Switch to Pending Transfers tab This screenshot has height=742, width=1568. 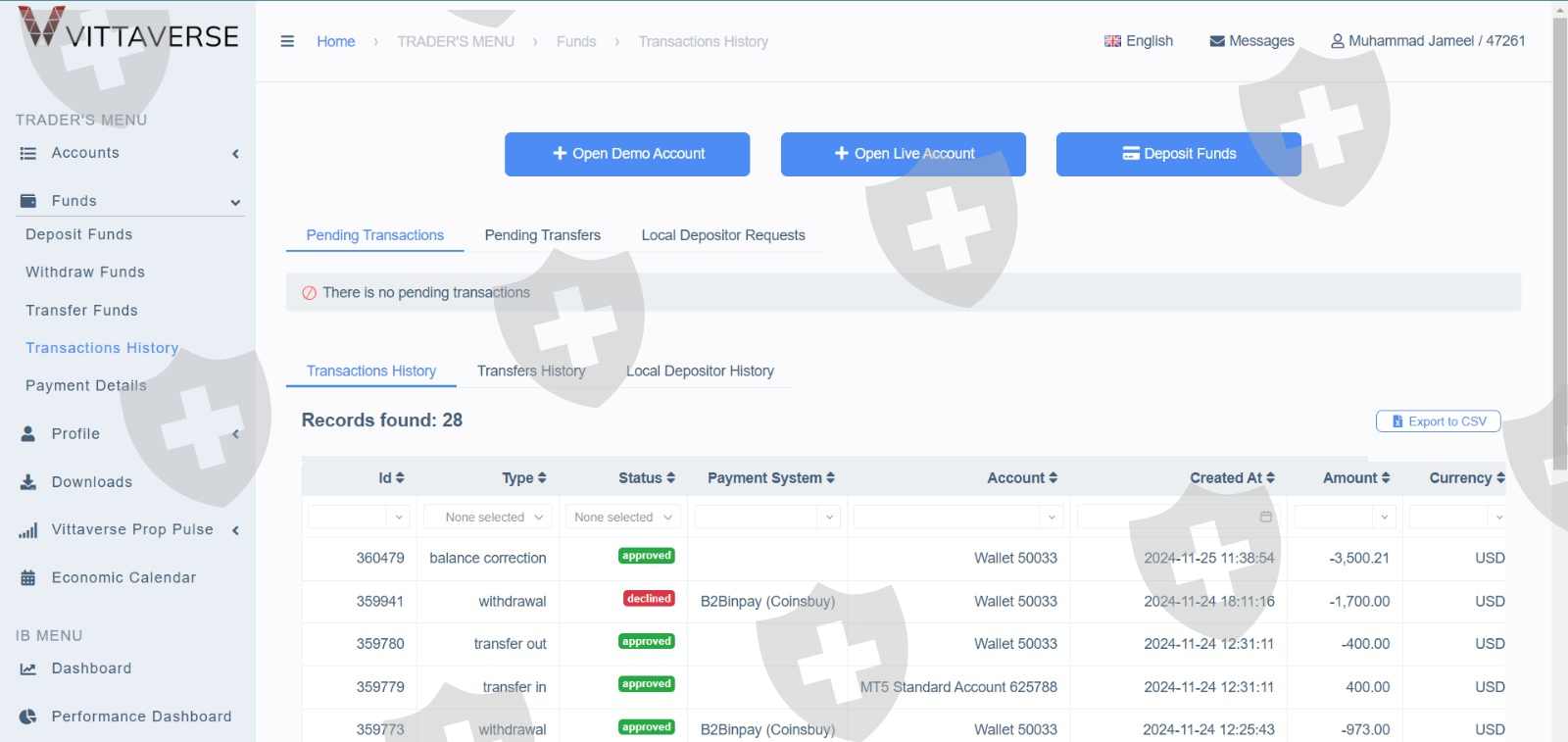[542, 235]
